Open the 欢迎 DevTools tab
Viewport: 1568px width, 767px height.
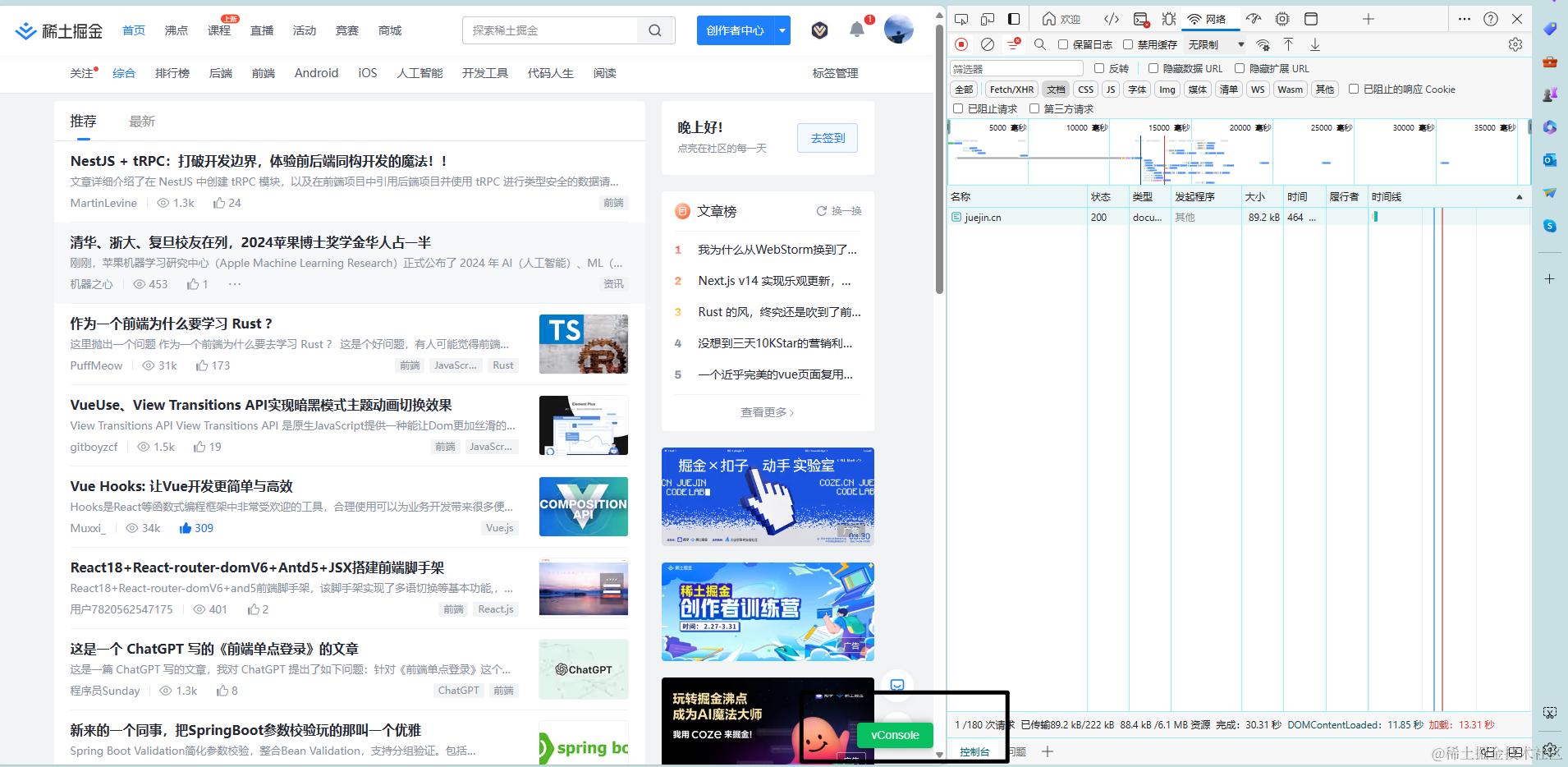click(1061, 19)
